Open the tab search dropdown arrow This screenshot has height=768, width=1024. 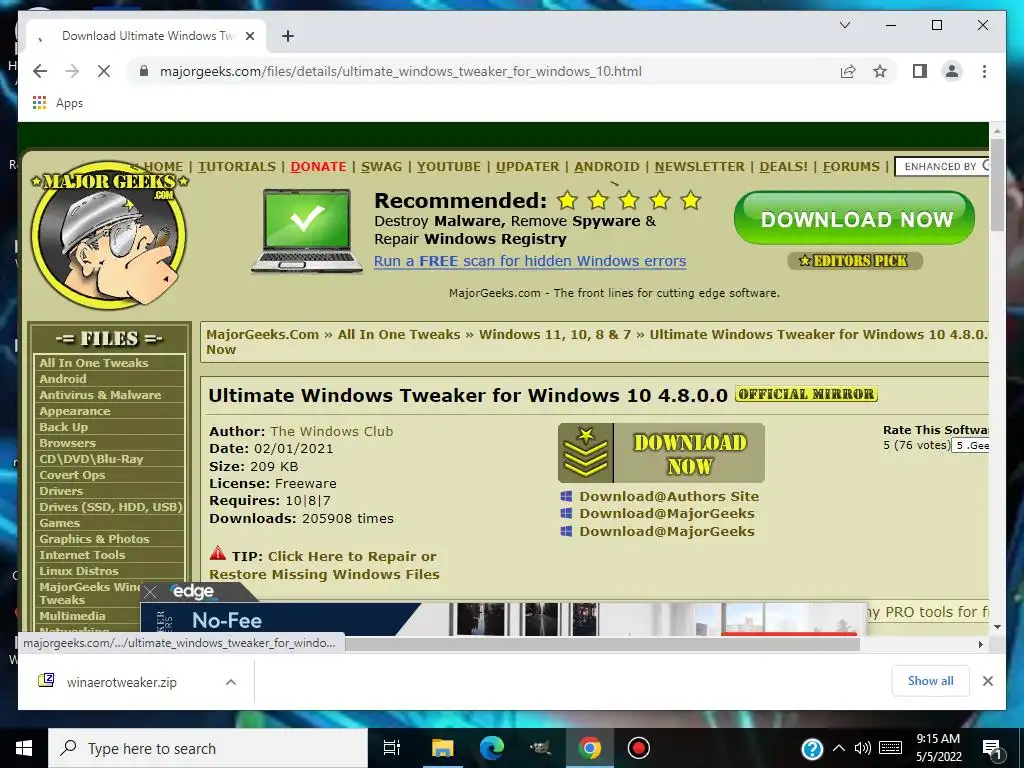coord(844,25)
